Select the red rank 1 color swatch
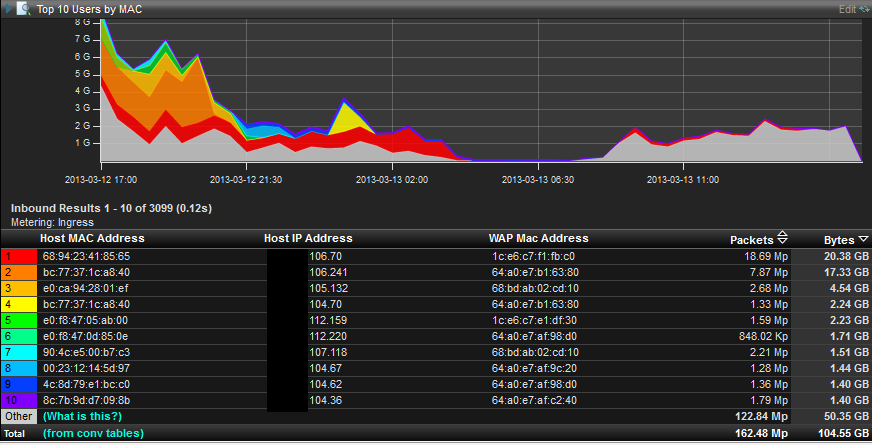The image size is (872, 445). [18, 256]
